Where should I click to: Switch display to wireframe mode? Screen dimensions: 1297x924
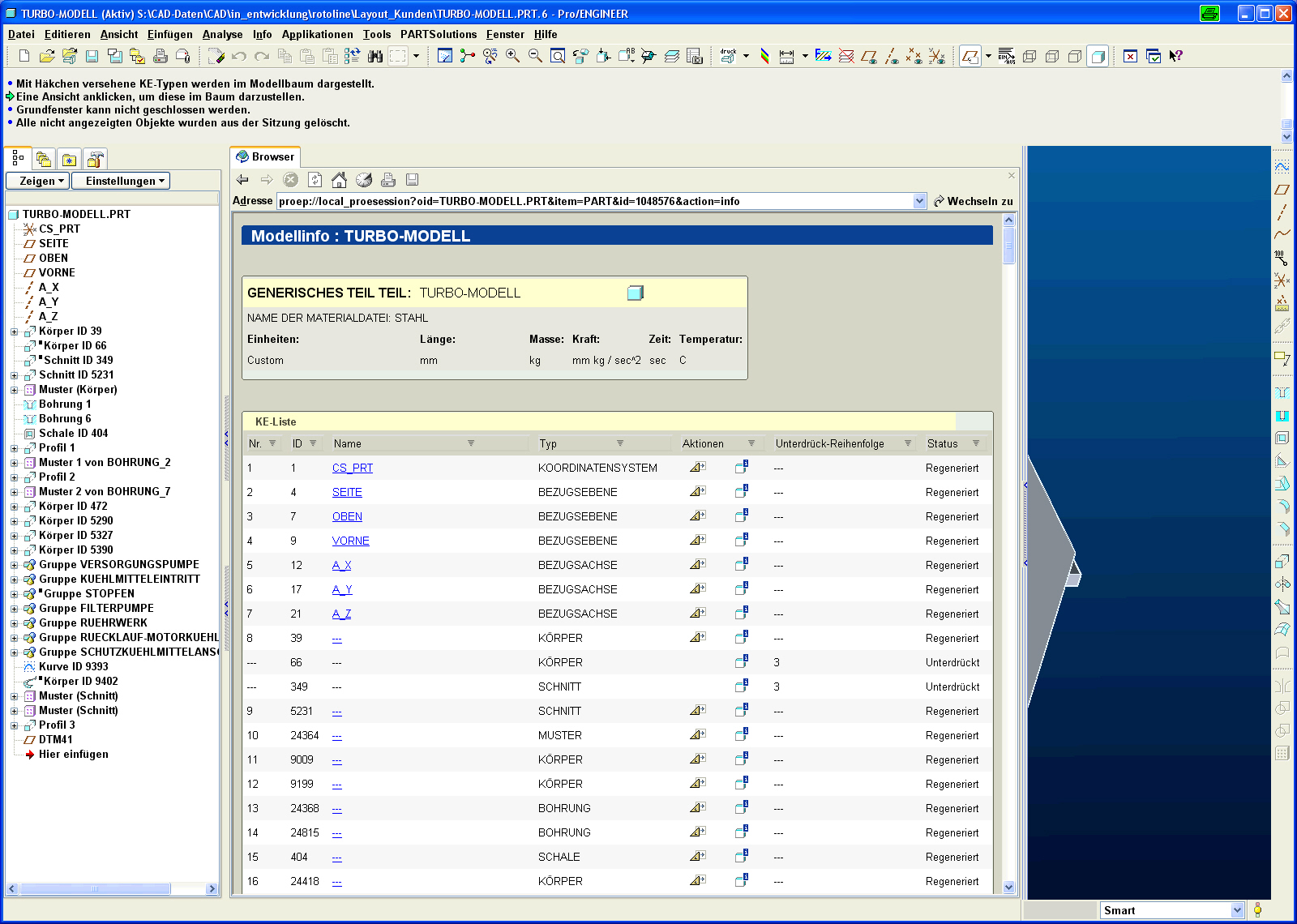[x=1029, y=56]
